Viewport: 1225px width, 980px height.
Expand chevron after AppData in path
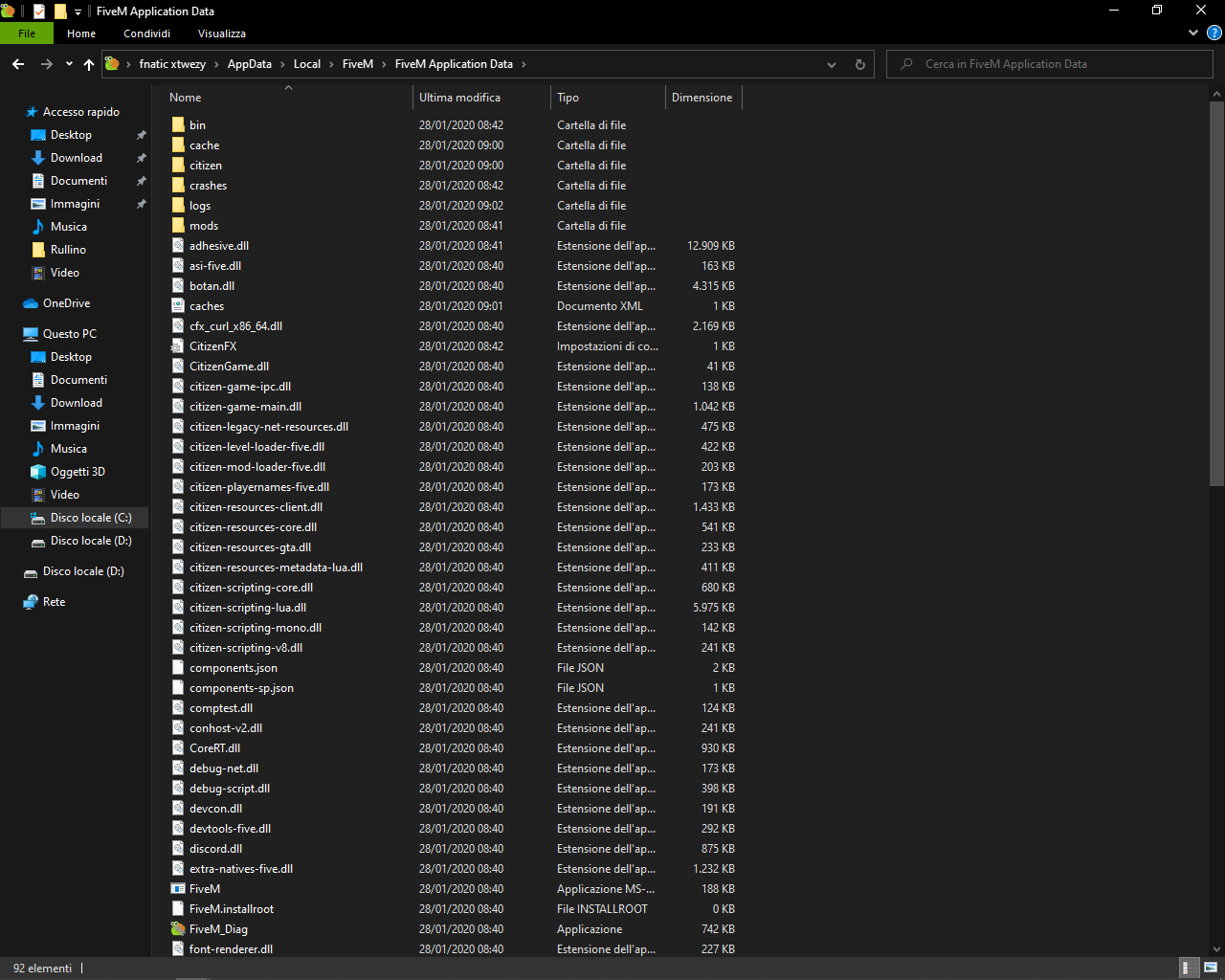[282, 64]
